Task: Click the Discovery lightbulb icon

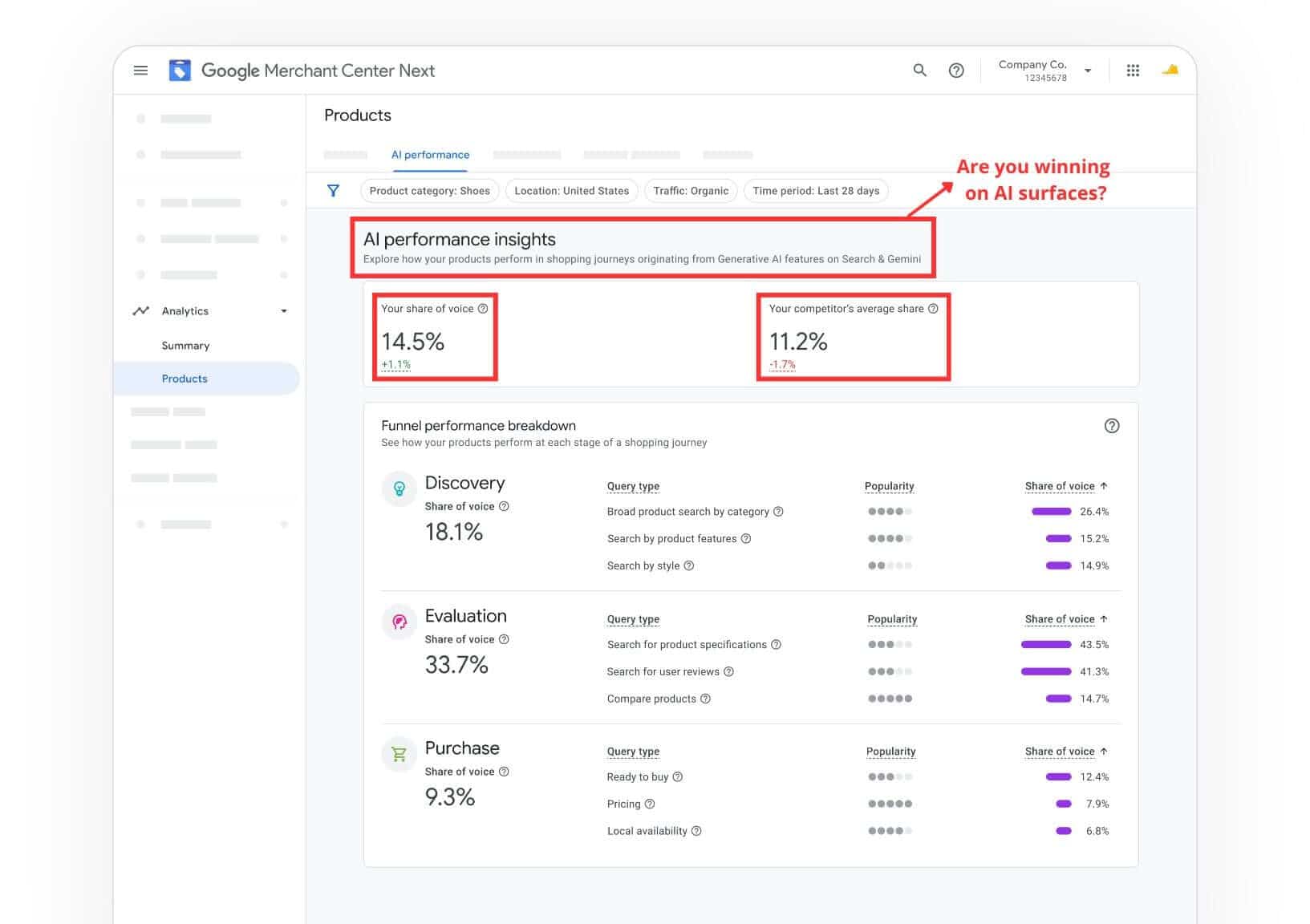Action: click(x=399, y=488)
